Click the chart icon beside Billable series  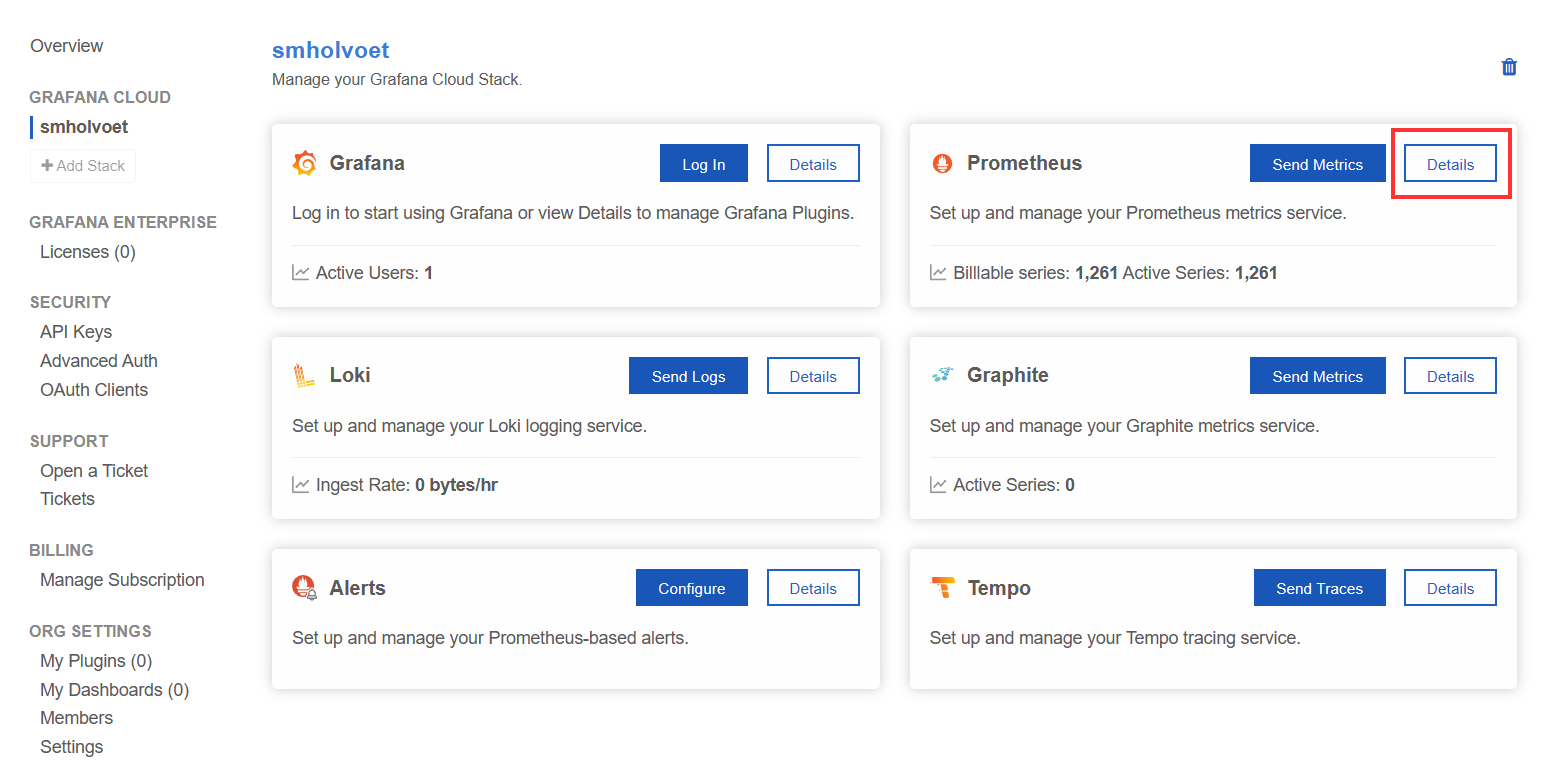point(938,272)
